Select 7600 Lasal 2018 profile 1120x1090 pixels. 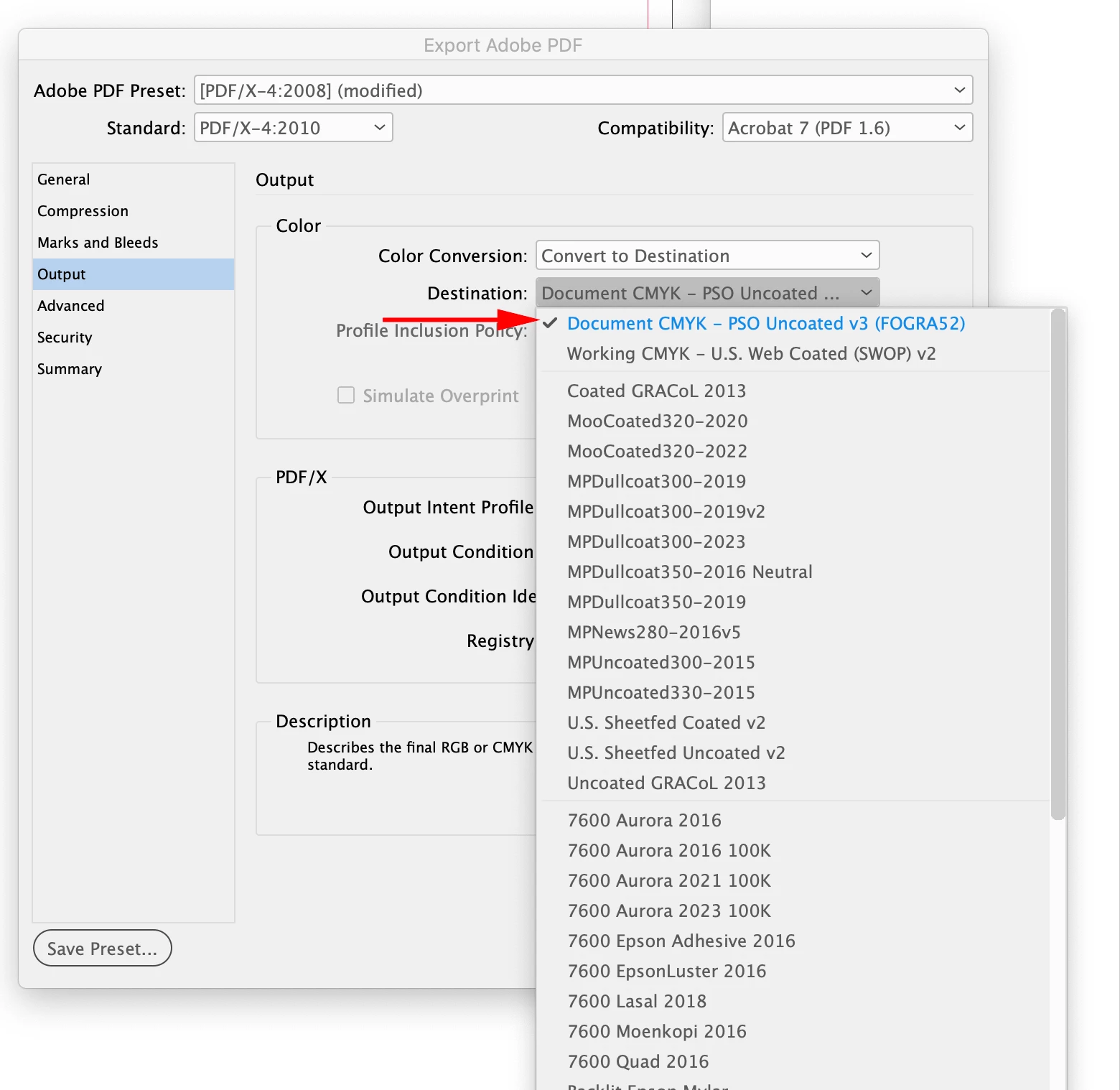(793, 1002)
